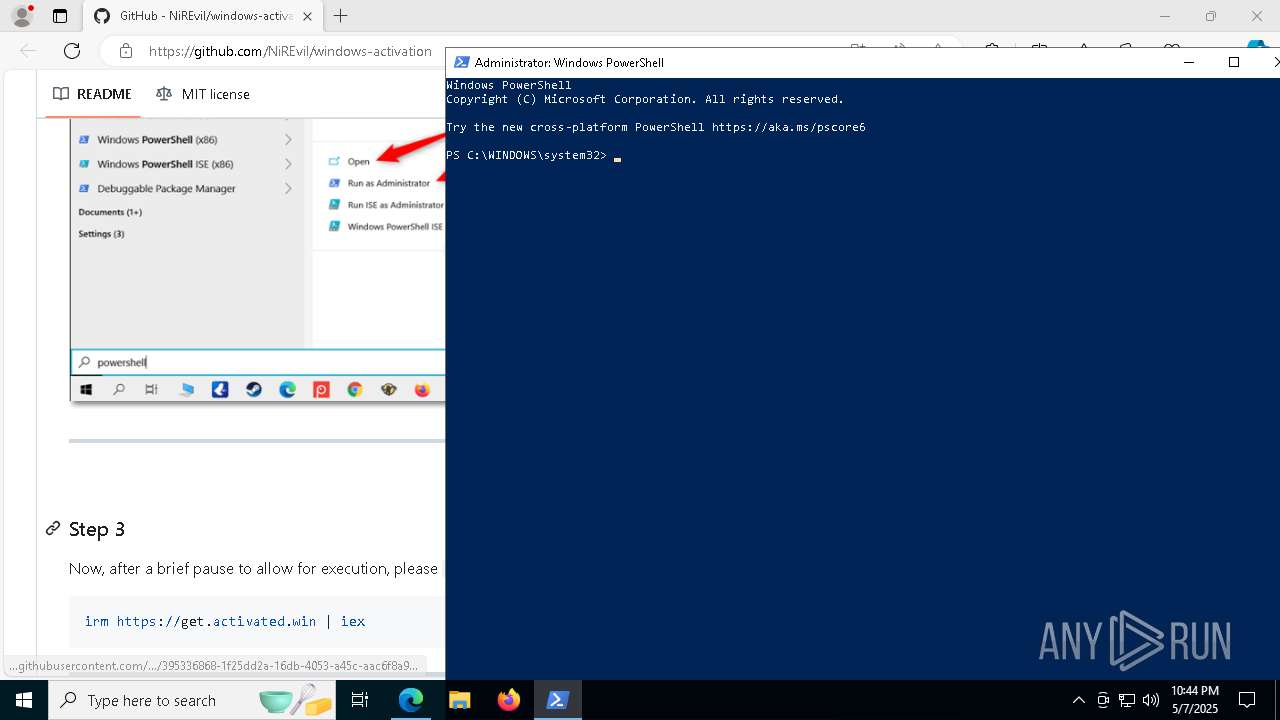Close the GitHub browser tab
Viewport: 1280px width, 720px height.
[x=307, y=16]
